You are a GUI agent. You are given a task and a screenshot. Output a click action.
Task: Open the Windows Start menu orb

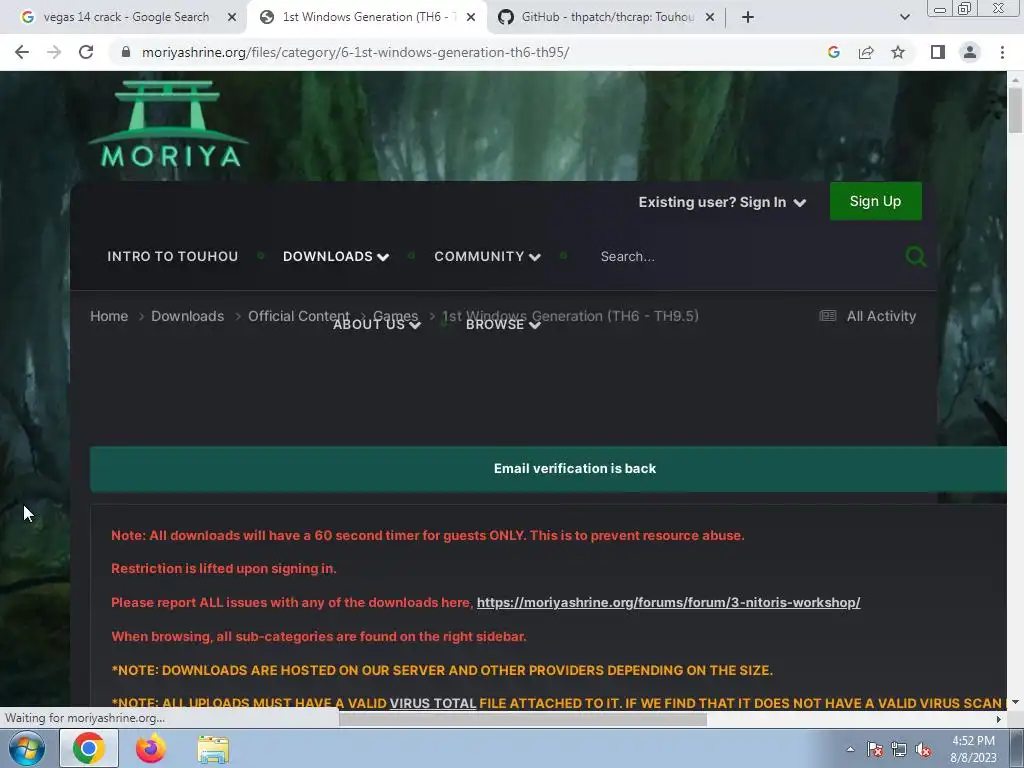(x=27, y=748)
